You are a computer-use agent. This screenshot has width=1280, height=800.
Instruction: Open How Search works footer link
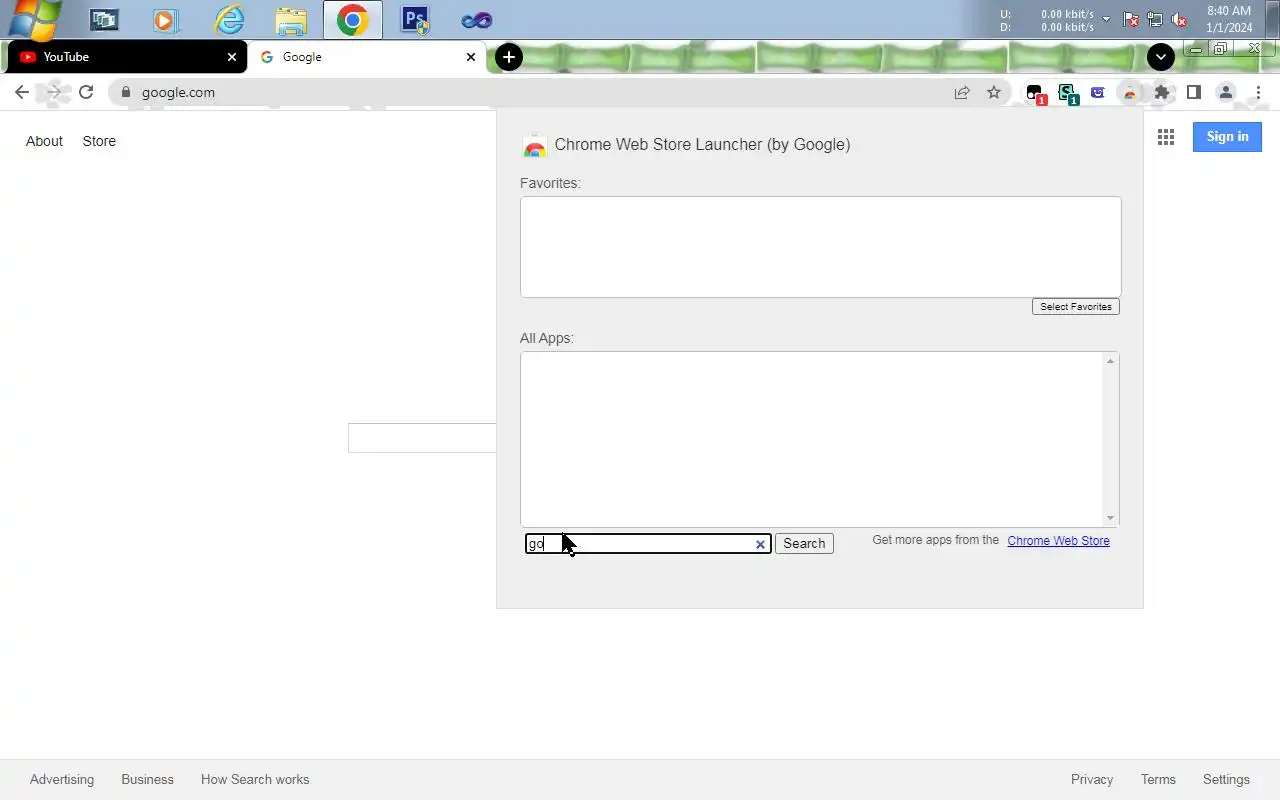(x=255, y=779)
